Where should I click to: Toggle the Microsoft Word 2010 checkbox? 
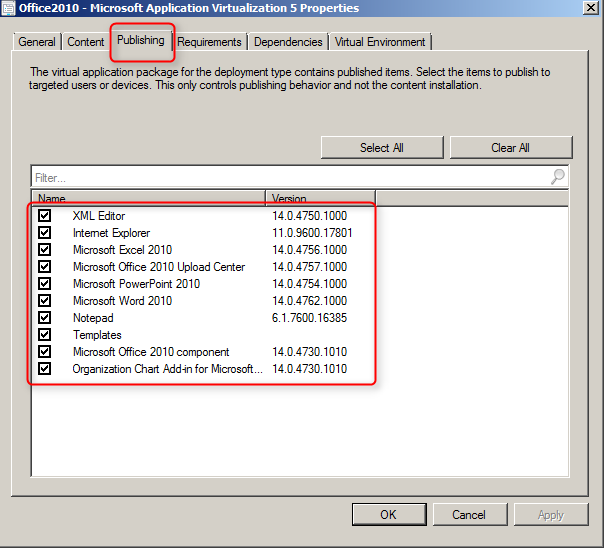[44, 300]
